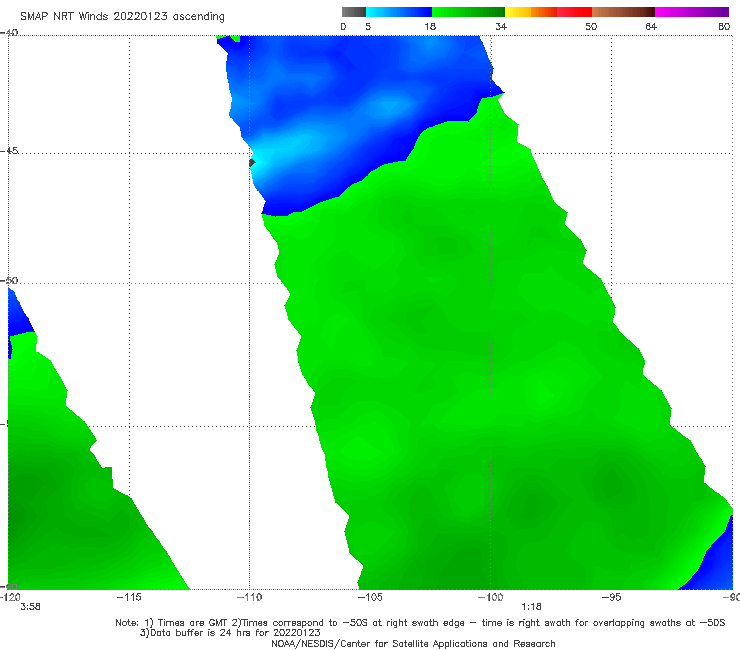Click the green 18–34 color bar segment

[468, 12]
